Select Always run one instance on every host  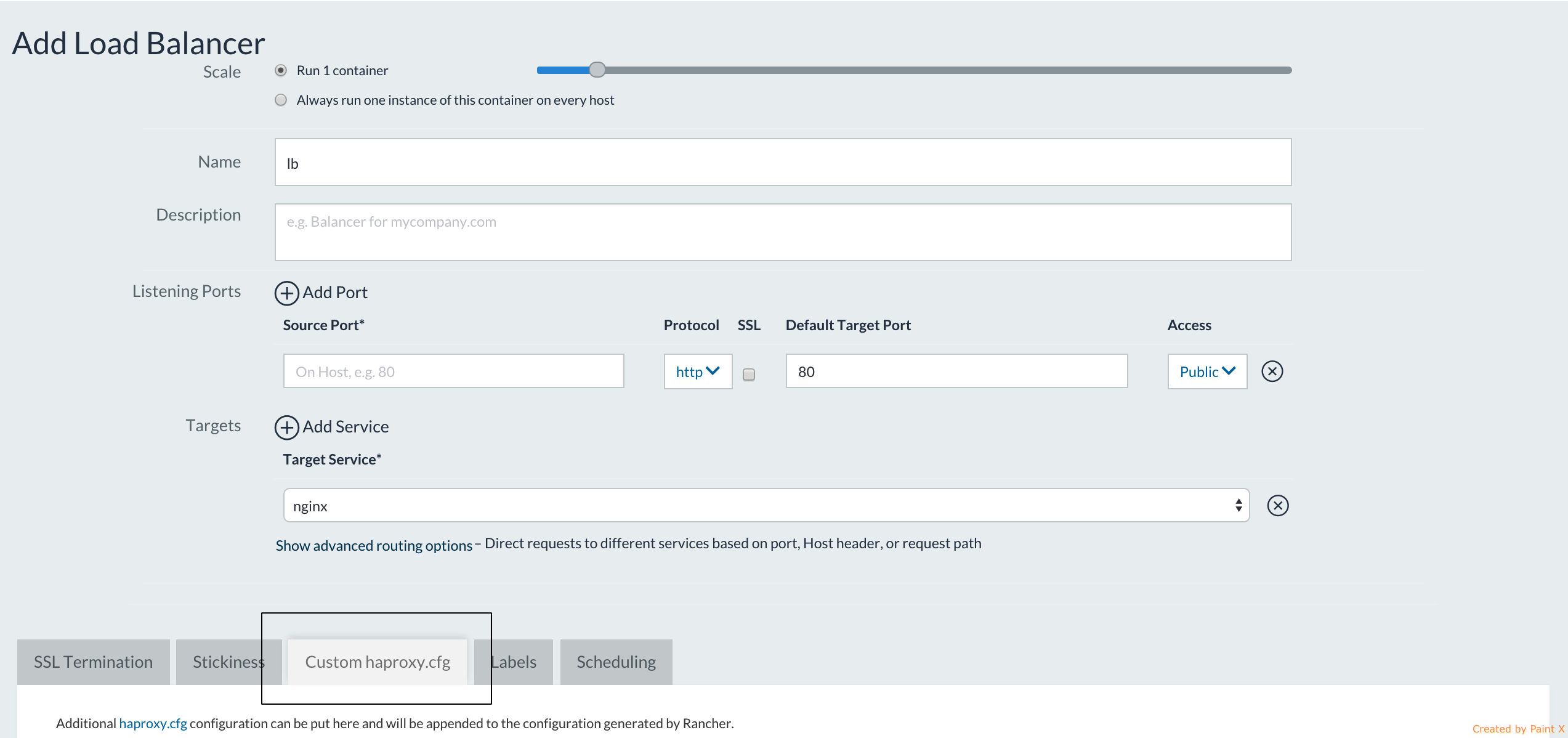[x=281, y=100]
